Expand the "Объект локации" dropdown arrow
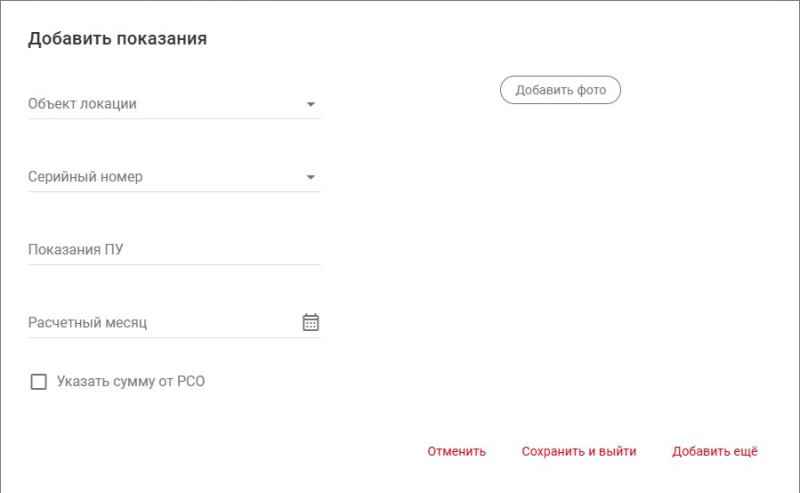This screenshot has height=493, width=800. [x=310, y=104]
